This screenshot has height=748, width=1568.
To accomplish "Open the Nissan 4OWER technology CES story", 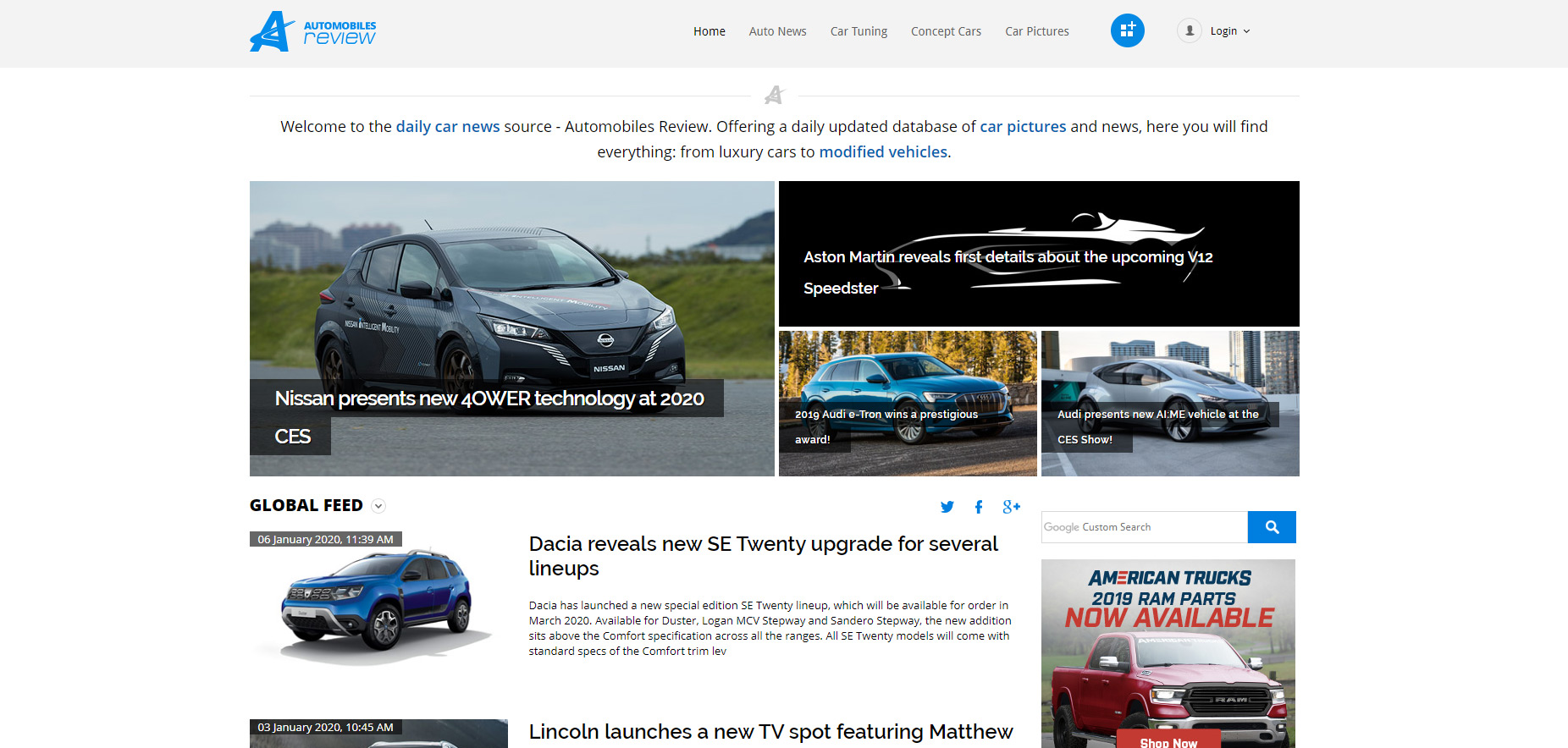I will 512,328.
